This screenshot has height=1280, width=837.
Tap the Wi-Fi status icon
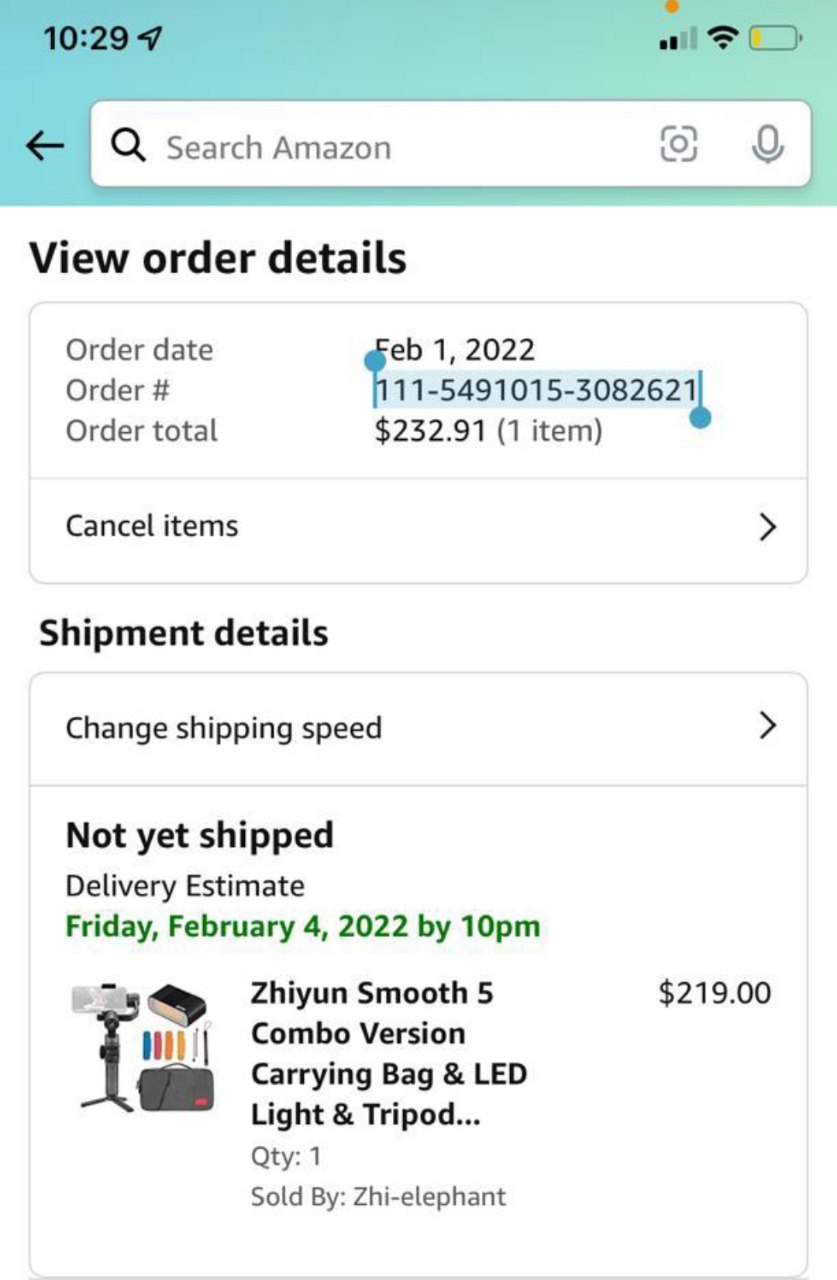(721, 39)
